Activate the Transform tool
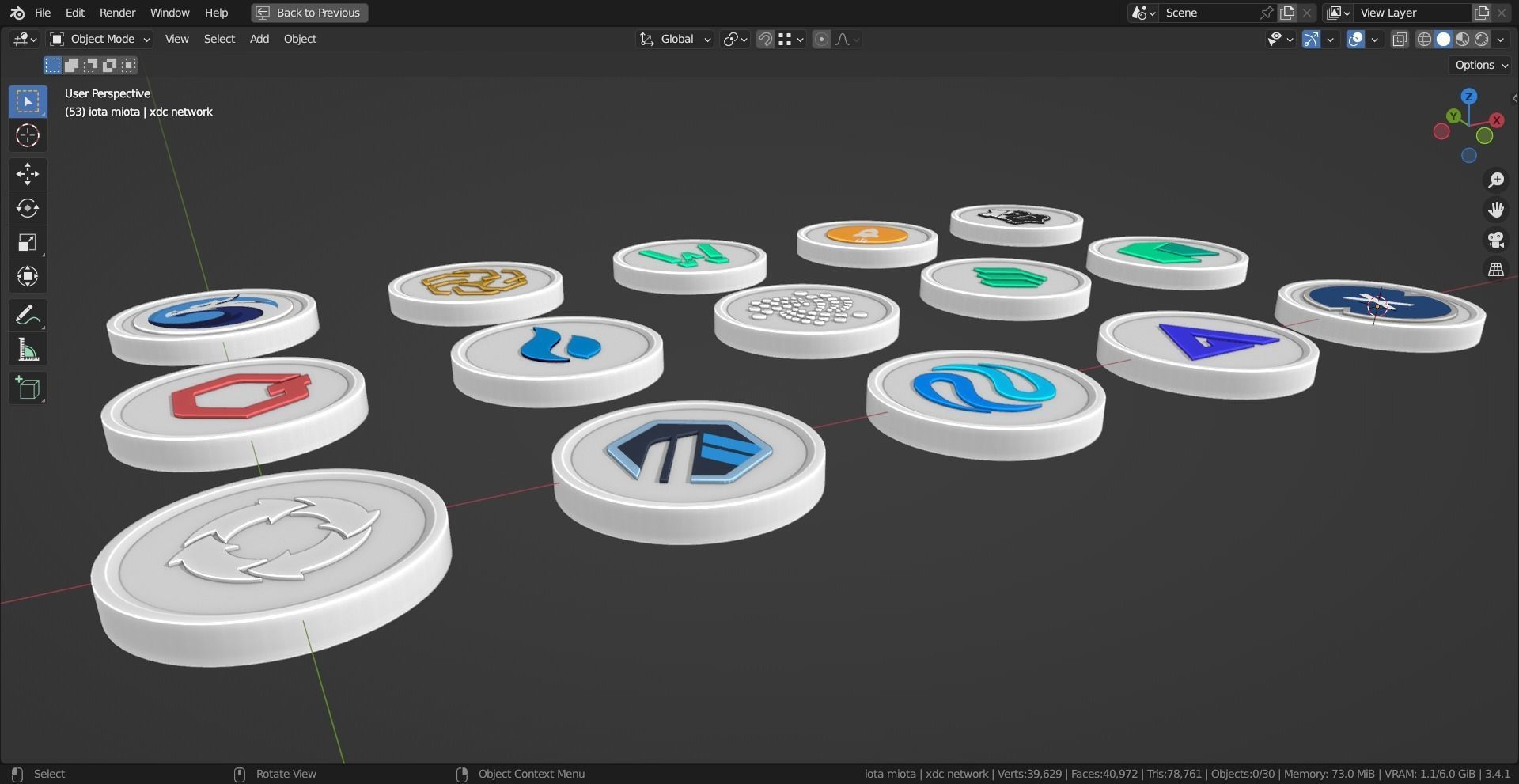 (x=28, y=276)
